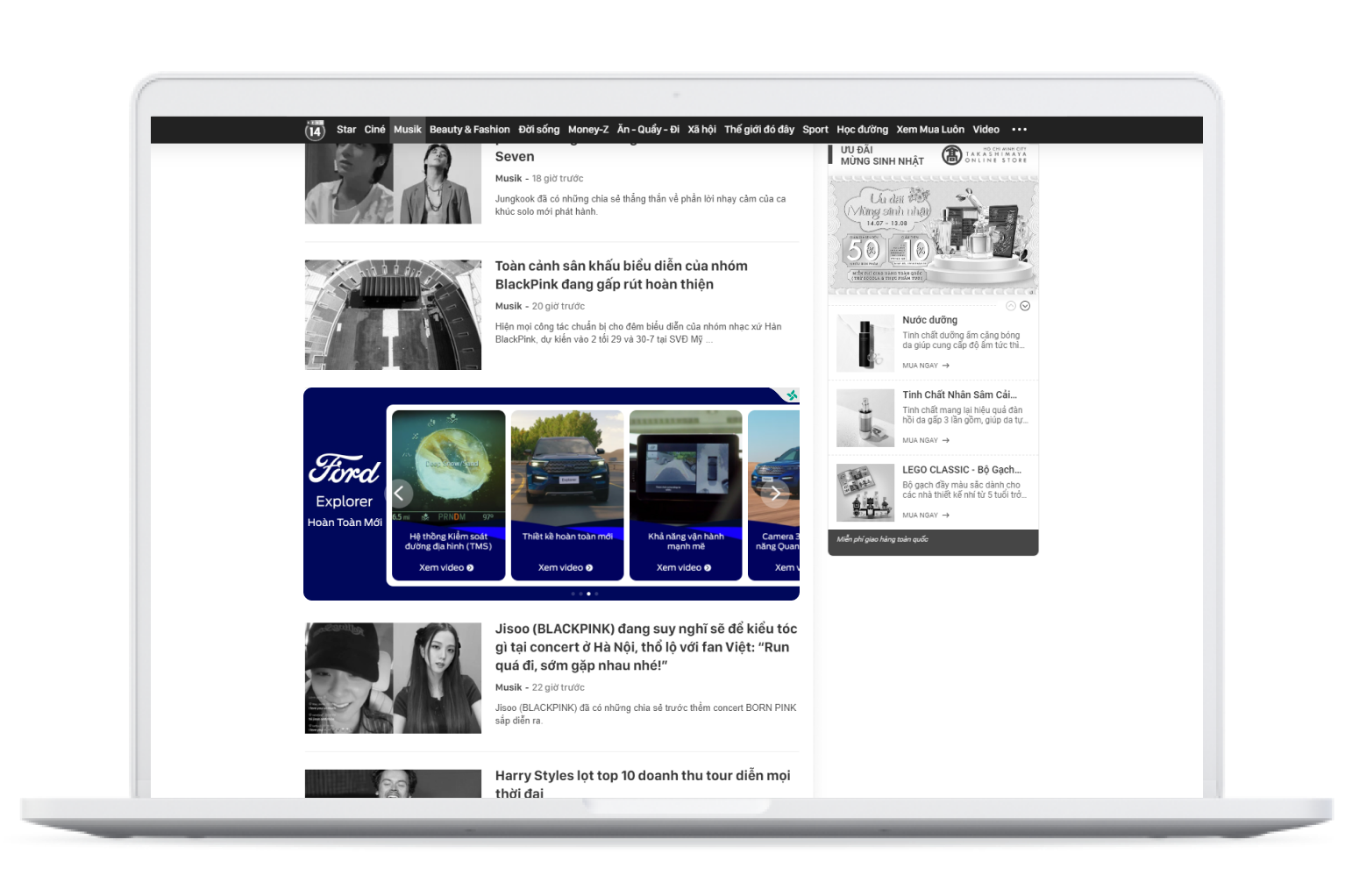Open the three-dots more menu in navbar
Screen dimensions: 1345x896
(1019, 130)
